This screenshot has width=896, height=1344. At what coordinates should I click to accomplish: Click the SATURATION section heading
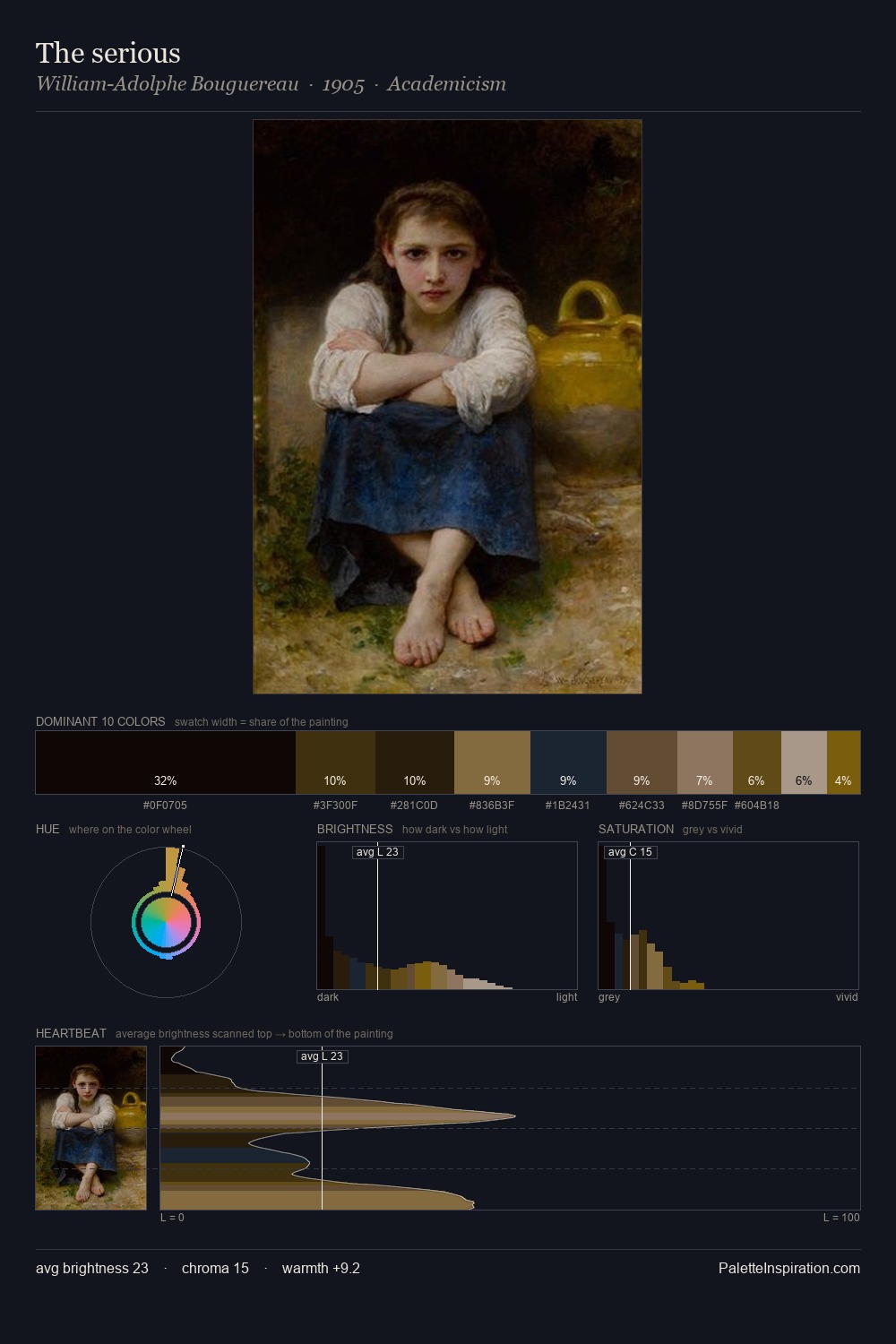click(x=636, y=829)
